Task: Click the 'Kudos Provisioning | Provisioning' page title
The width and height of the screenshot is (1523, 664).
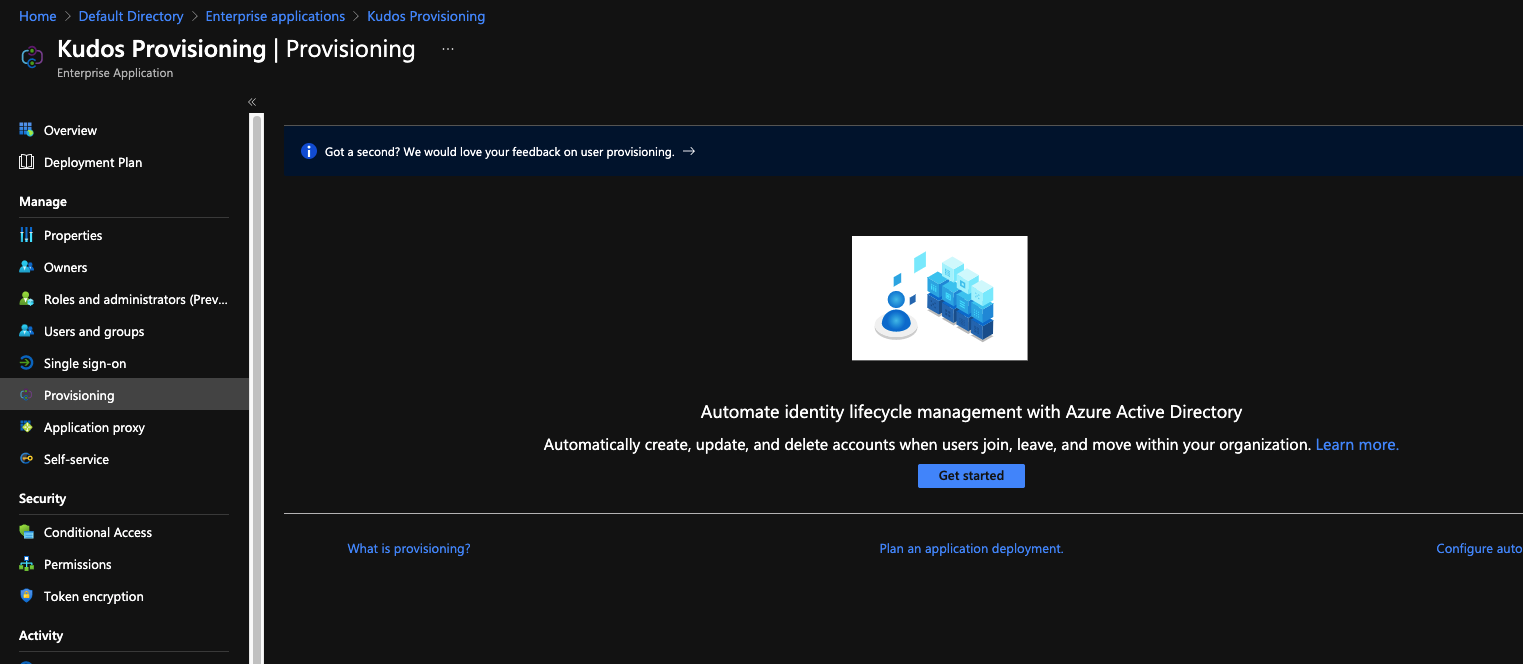Action: click(236, 49)
